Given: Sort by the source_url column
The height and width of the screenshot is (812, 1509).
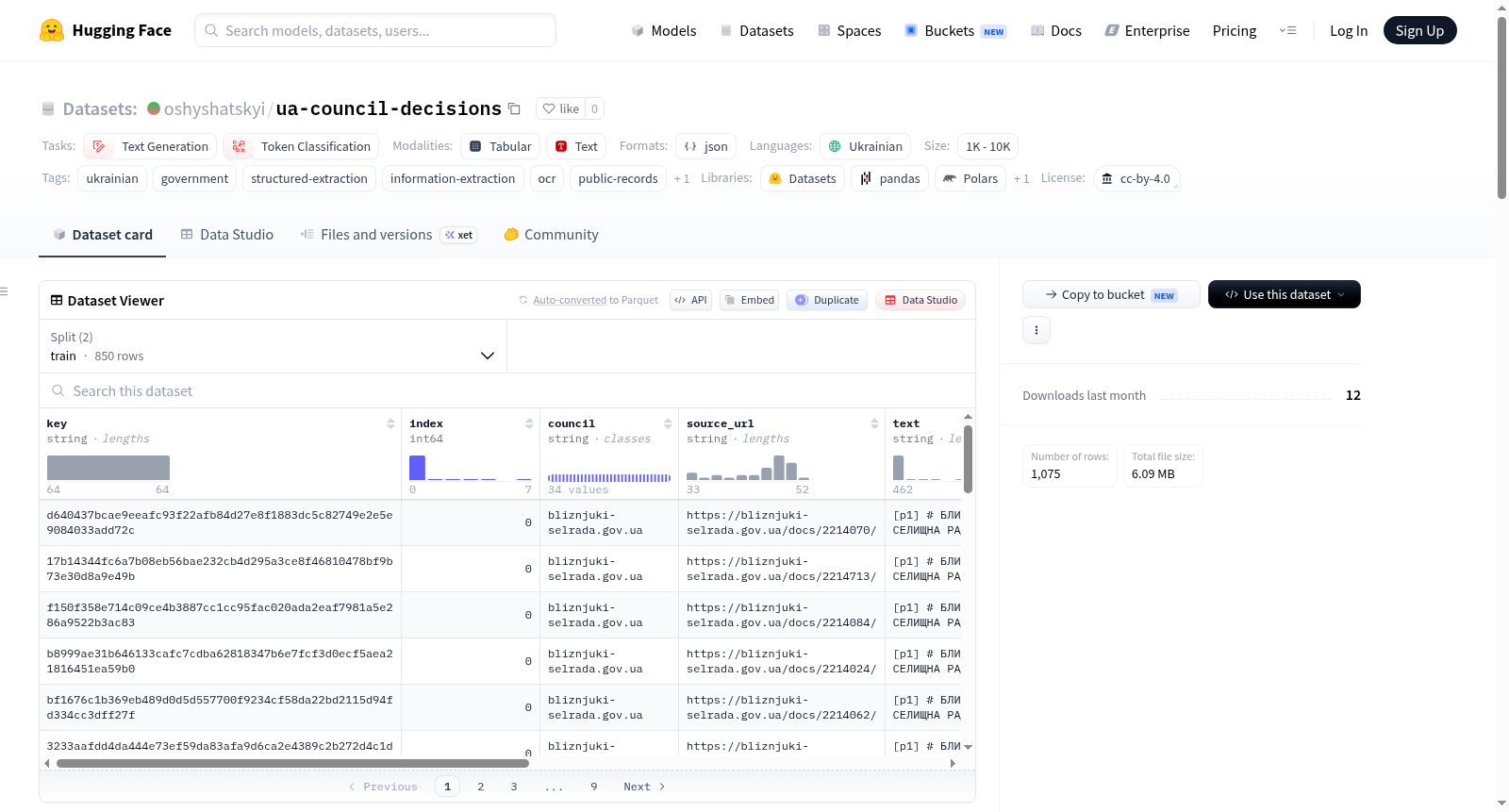Looking at the screenshot, I should pos(874,423).
